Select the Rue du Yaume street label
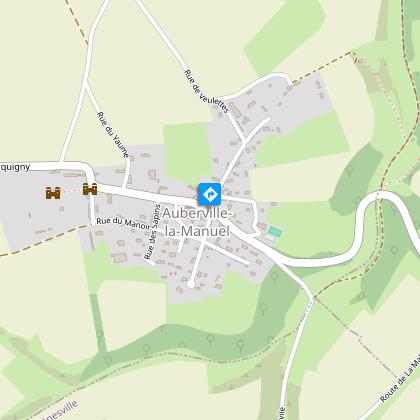The height and width of the screenshot is (420, 420). pos(113,135)
